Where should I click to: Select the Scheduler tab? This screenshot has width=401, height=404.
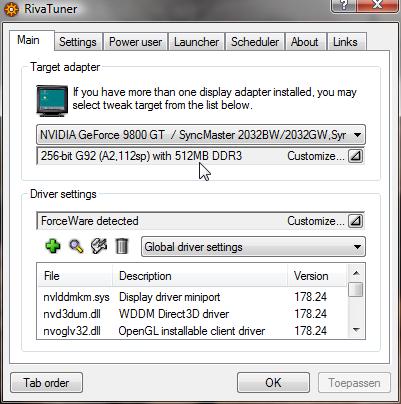point(255,42)
